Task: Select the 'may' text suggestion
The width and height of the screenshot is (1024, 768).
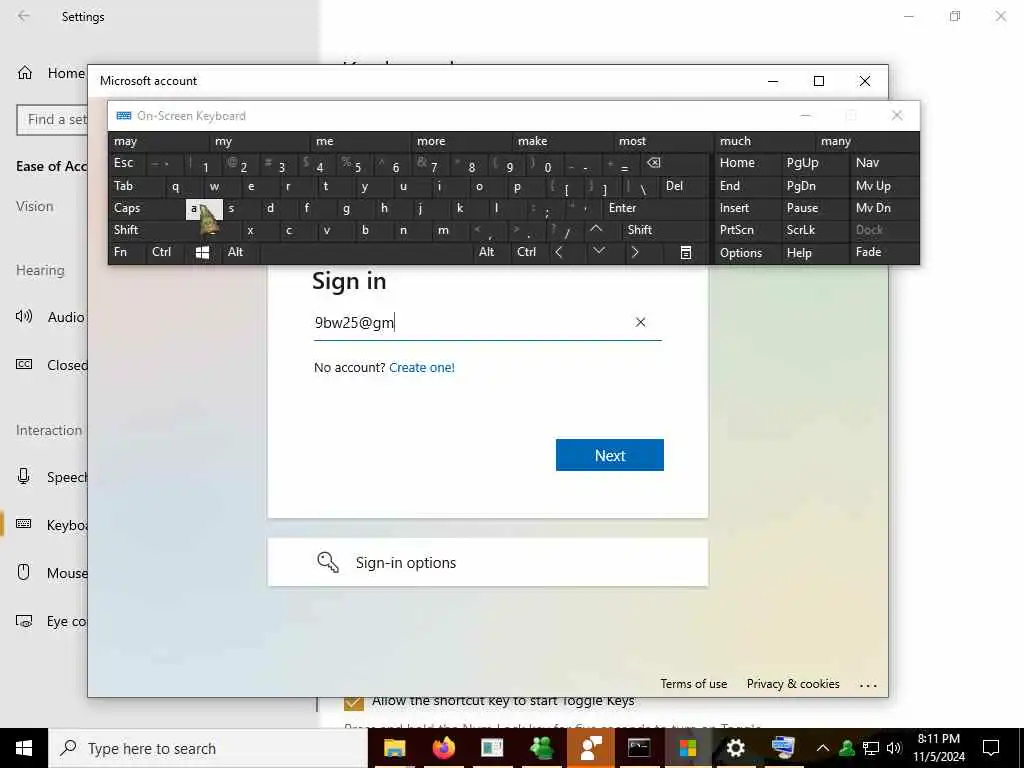Action: coord(159,141)
